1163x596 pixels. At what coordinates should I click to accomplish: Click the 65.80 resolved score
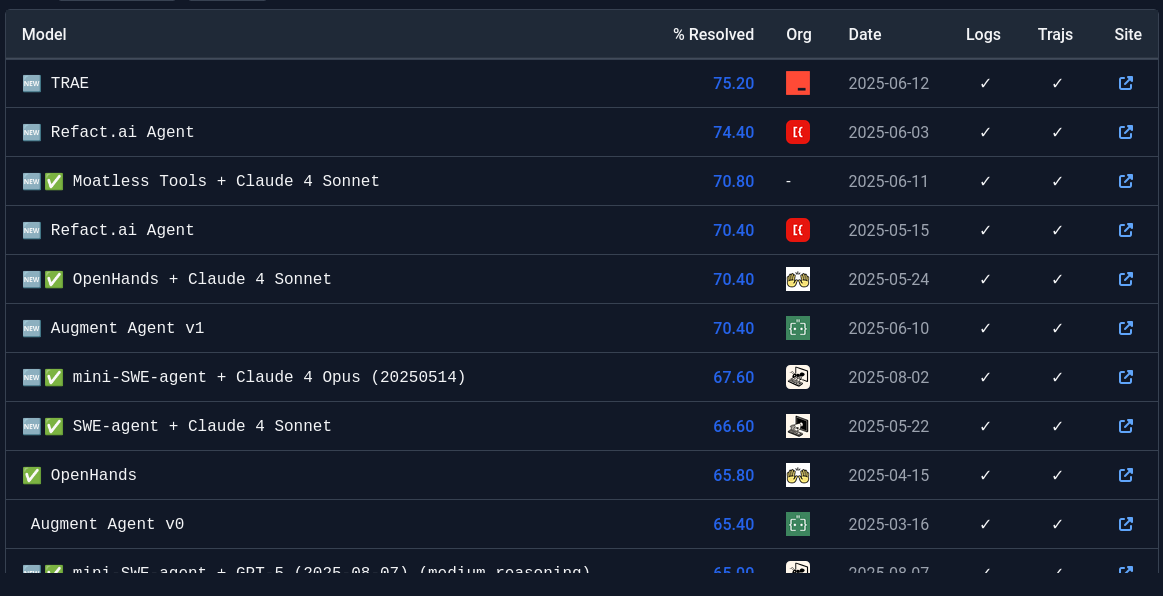tap(734, 474)
